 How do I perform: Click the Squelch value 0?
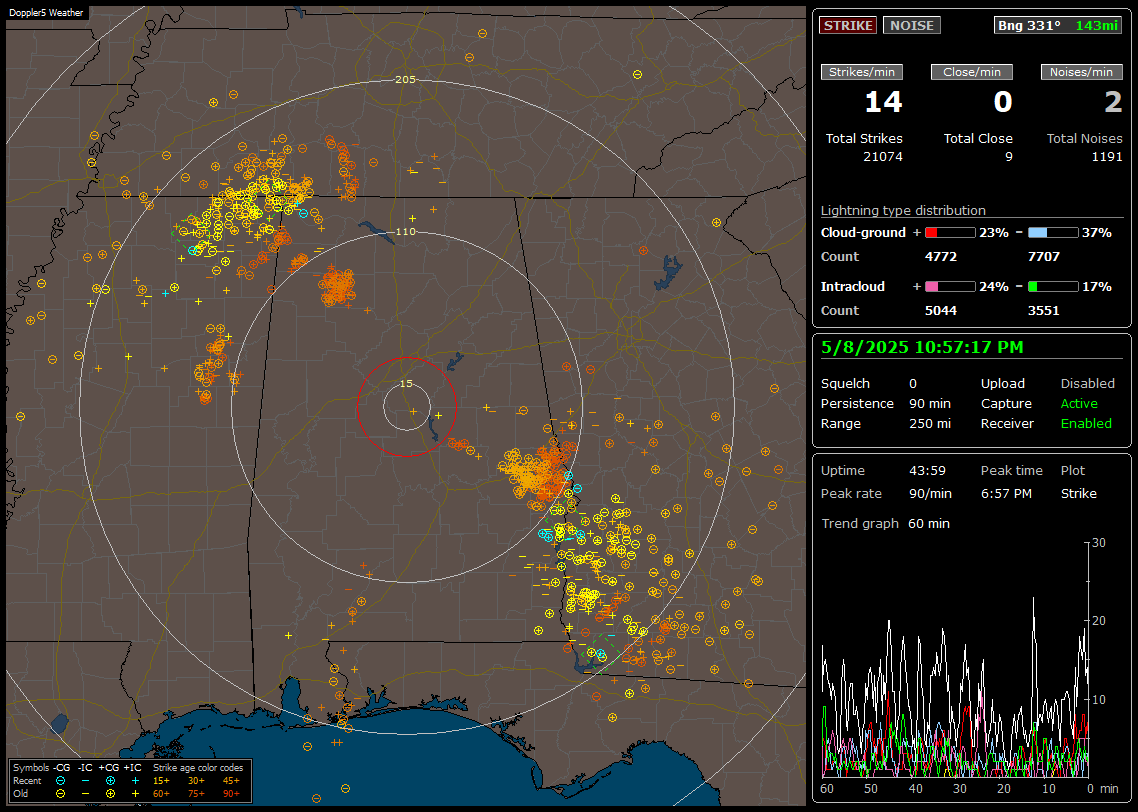[x=913, y=384]
